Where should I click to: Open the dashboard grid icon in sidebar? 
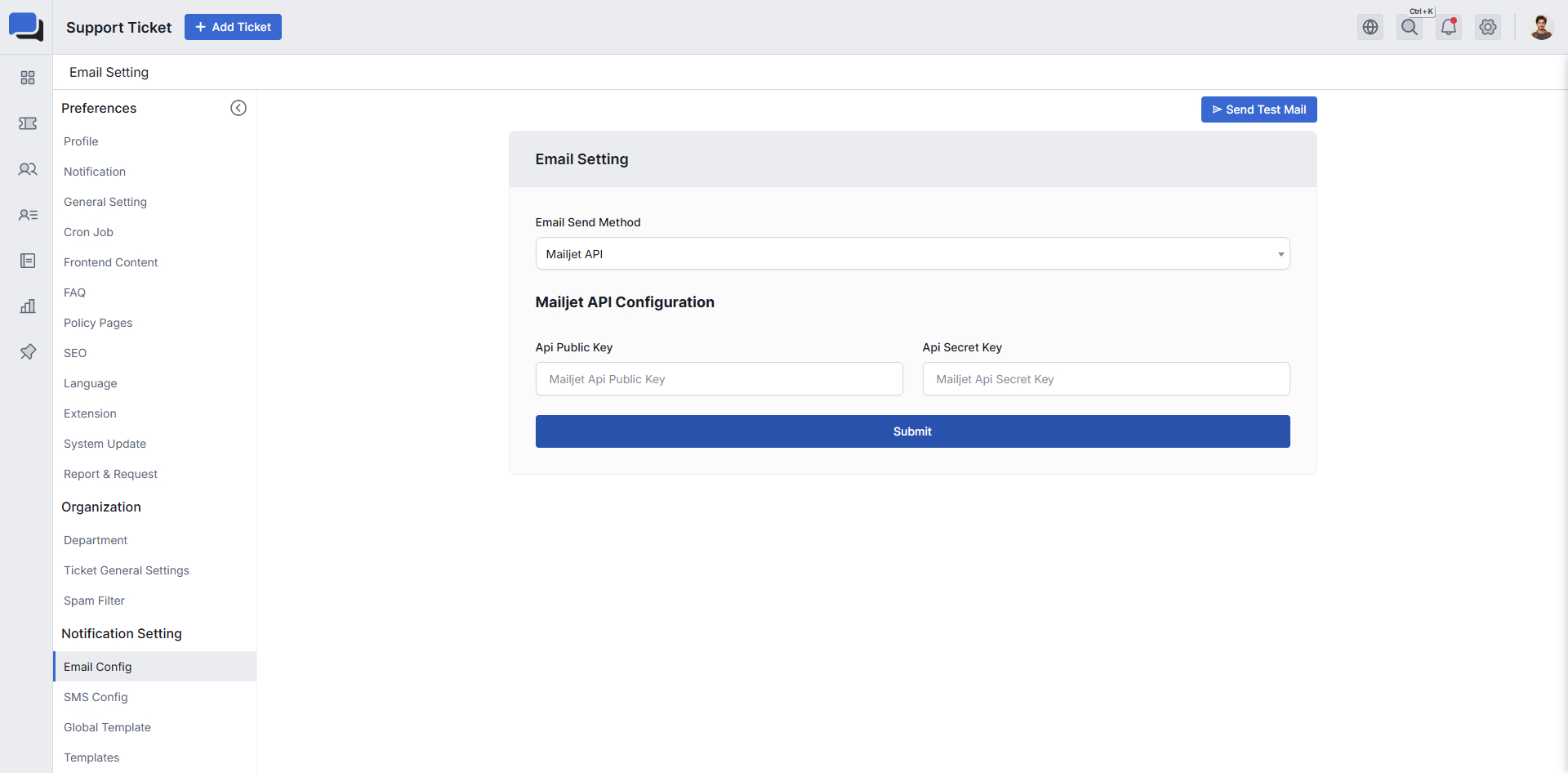28,78
